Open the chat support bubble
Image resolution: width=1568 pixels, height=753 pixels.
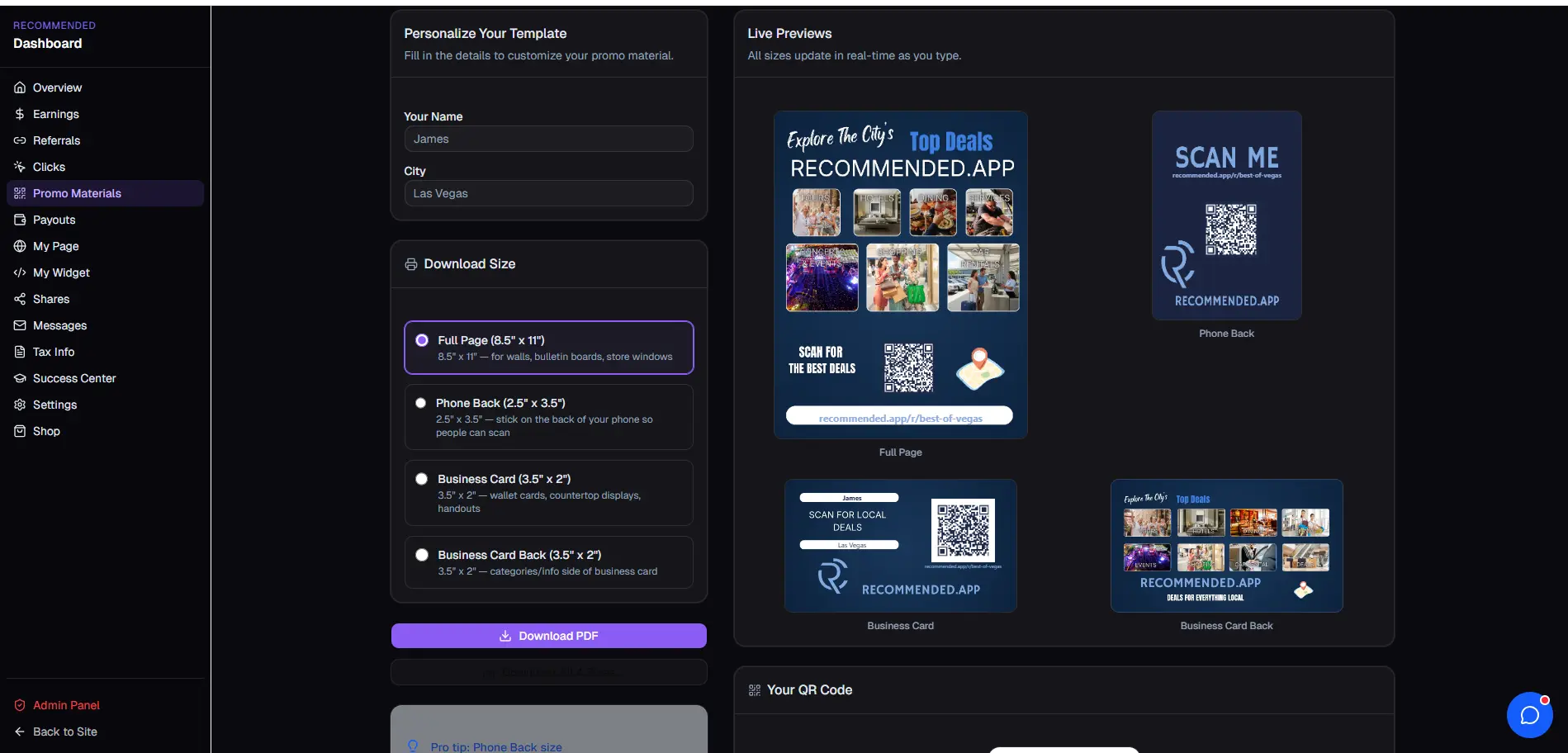coord(1529,715)
